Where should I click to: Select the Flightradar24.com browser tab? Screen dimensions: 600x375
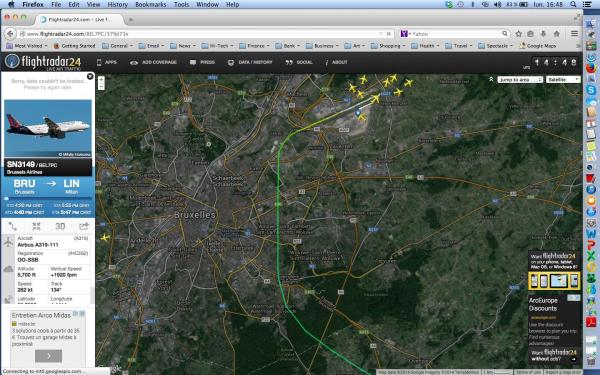click(80, 20)
